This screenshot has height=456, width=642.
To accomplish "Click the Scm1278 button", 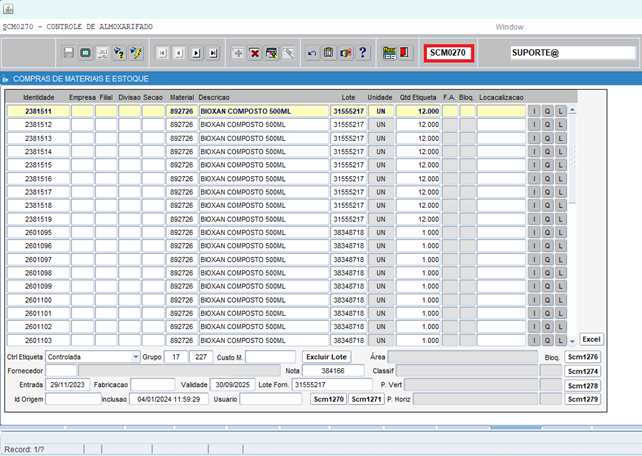I will tap(583, 386).
